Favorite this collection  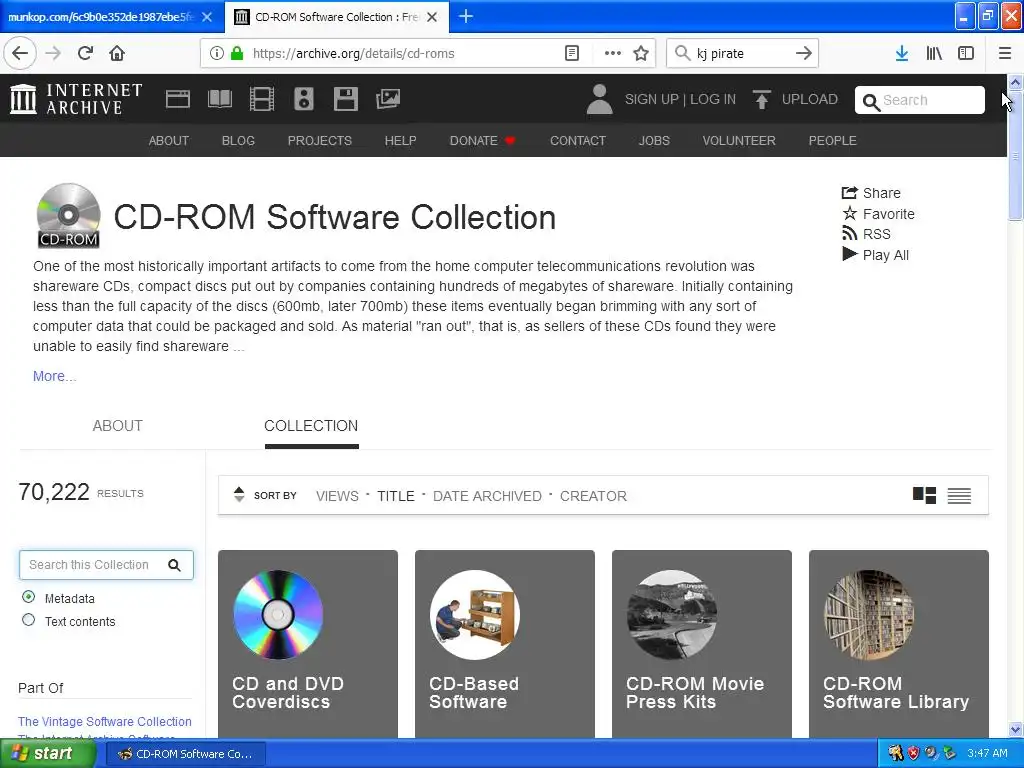tap(878, 214)
